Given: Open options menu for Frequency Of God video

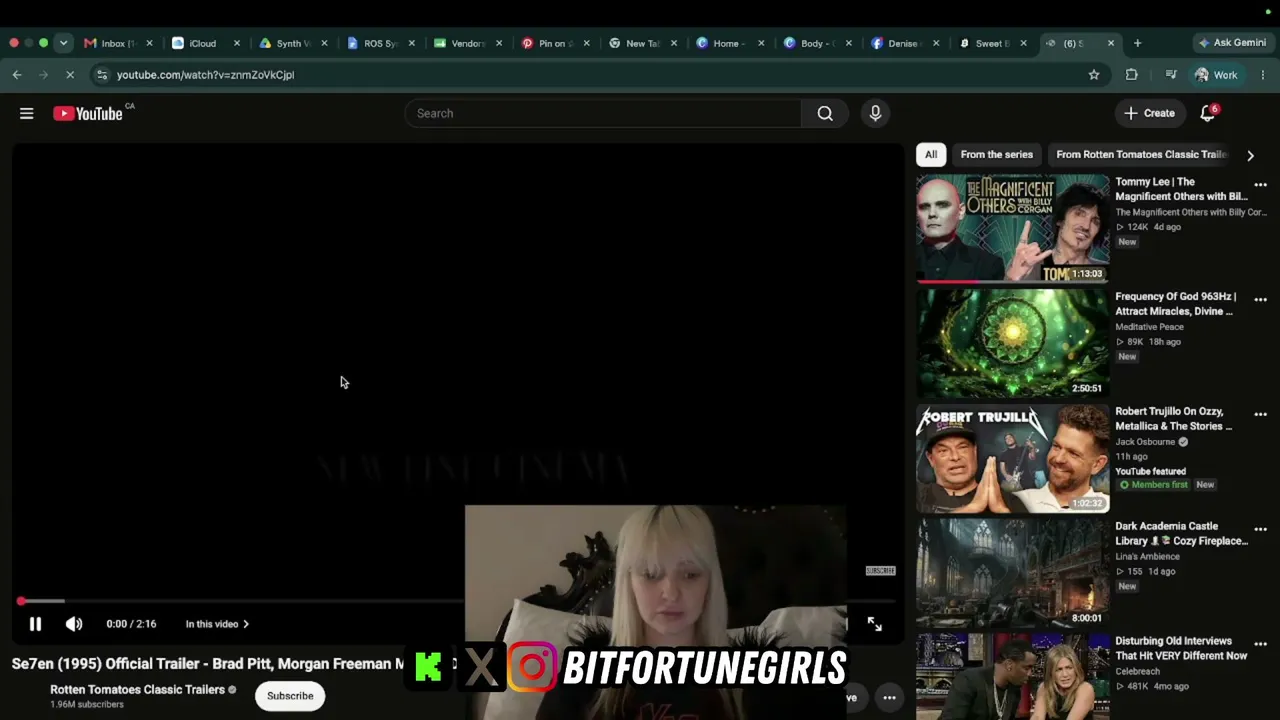Looking at the screenshot, I should (x=1260, y=300).
